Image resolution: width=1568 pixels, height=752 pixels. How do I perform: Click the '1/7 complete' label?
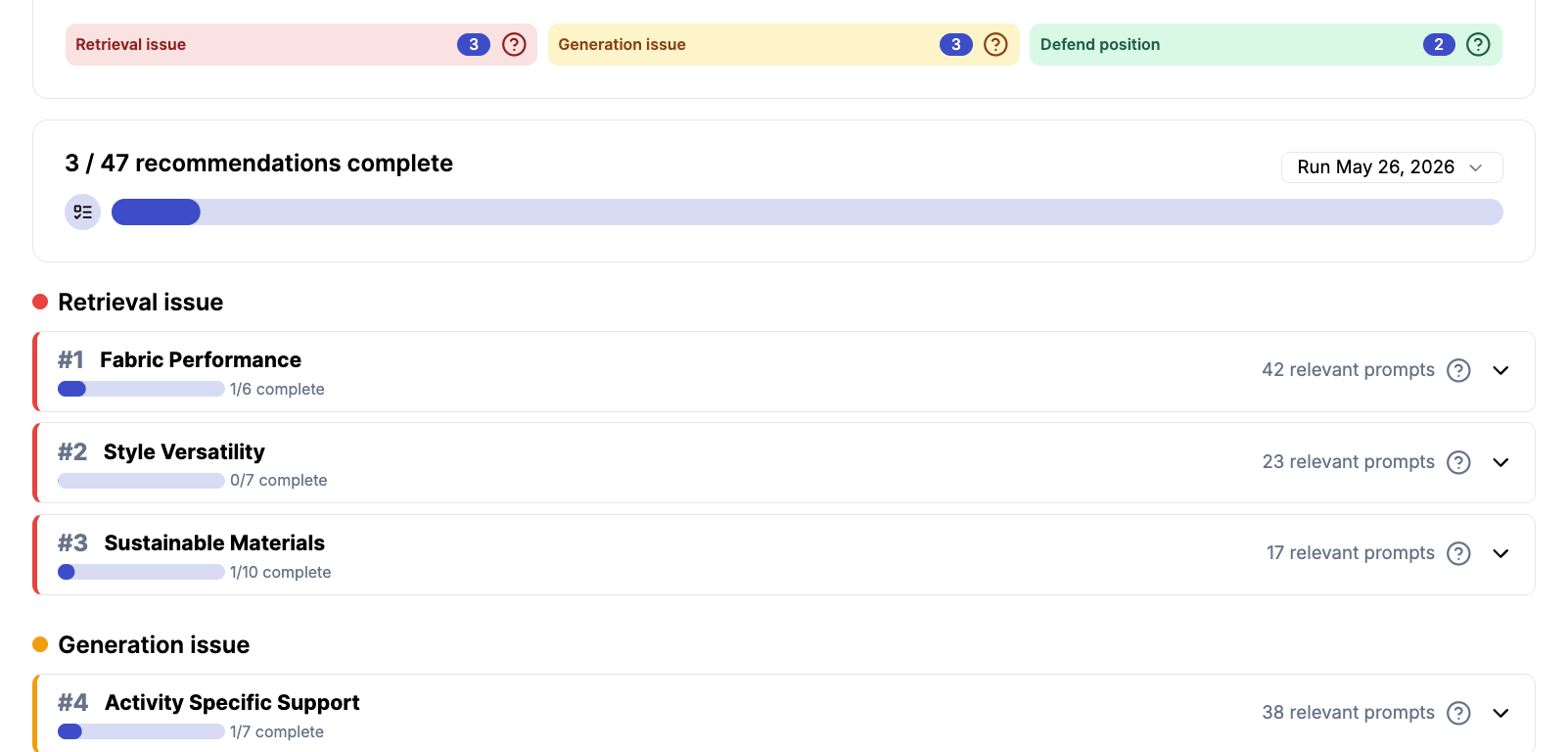coord(277,732)
